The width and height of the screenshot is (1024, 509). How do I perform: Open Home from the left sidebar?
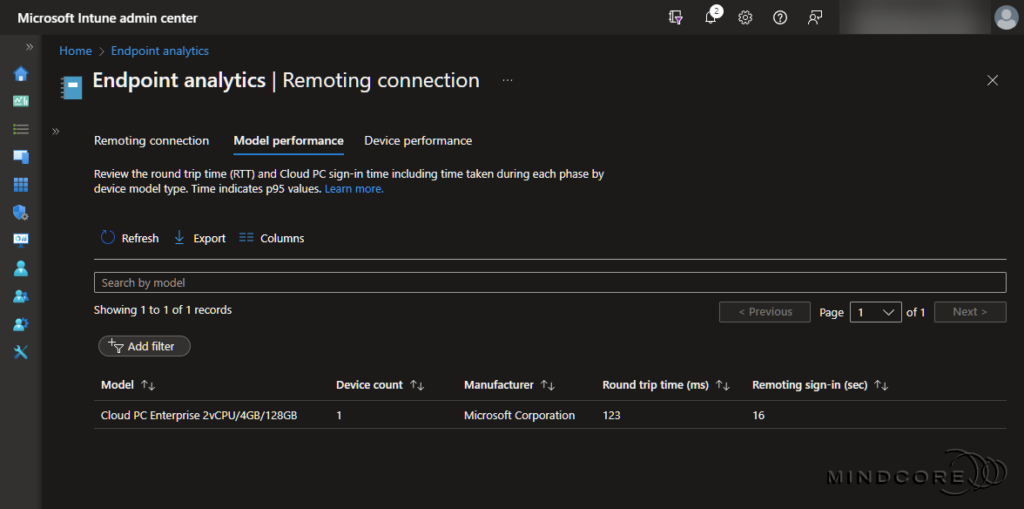21,73
